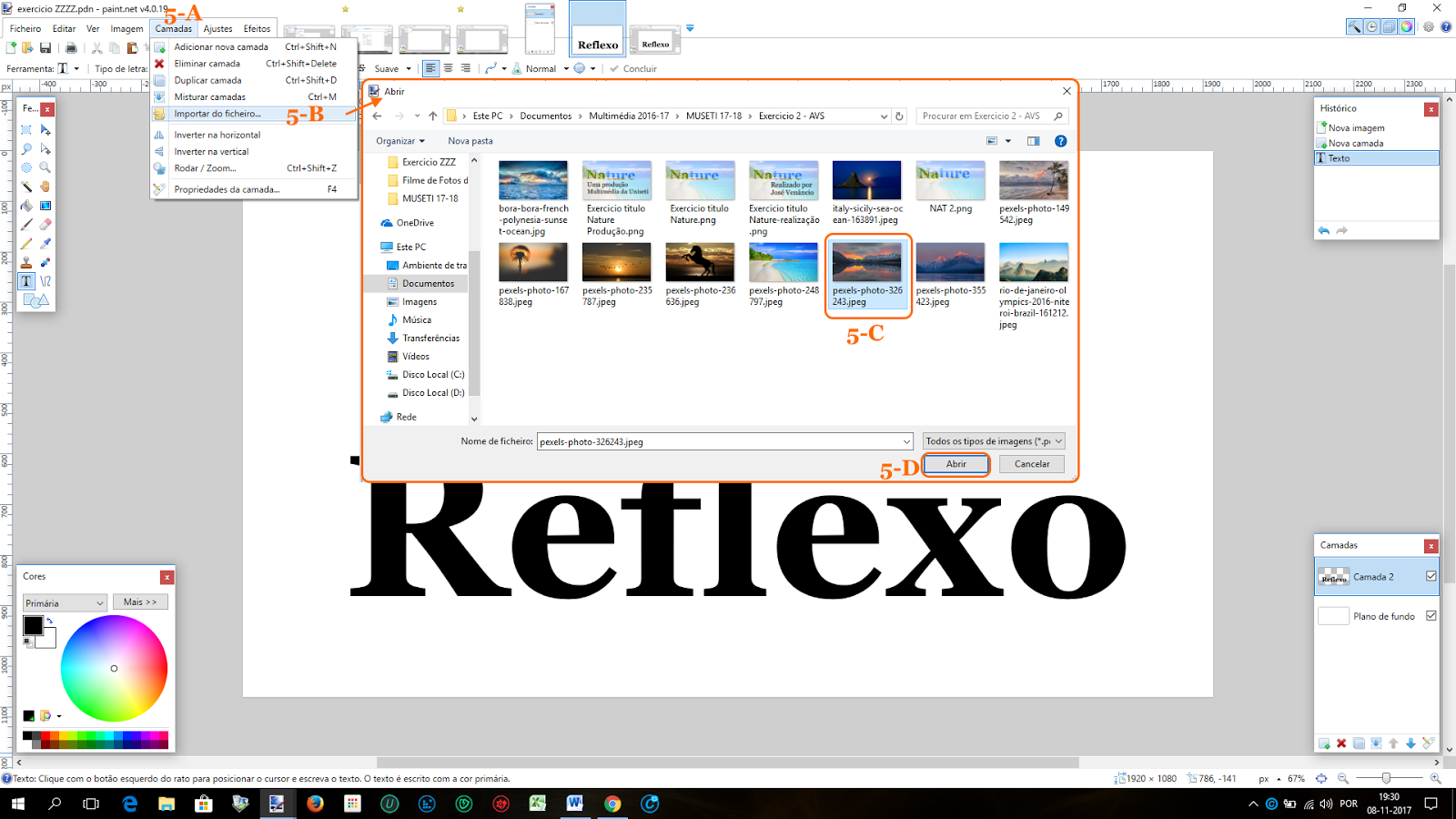Viewport: 1456px width, 819px height.
Task: Pick the Magic Wand tool
Action: (26, 187)
